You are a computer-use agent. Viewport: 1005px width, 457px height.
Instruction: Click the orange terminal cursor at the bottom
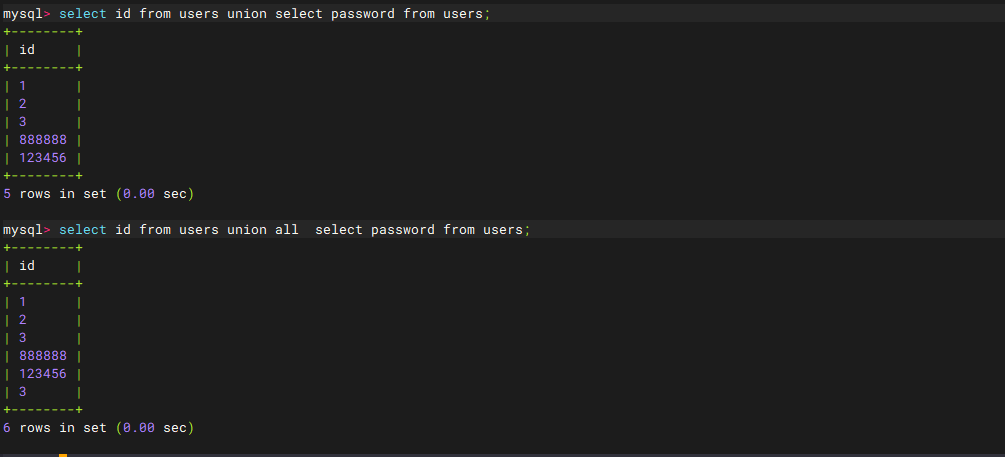(x=63, y=455)
